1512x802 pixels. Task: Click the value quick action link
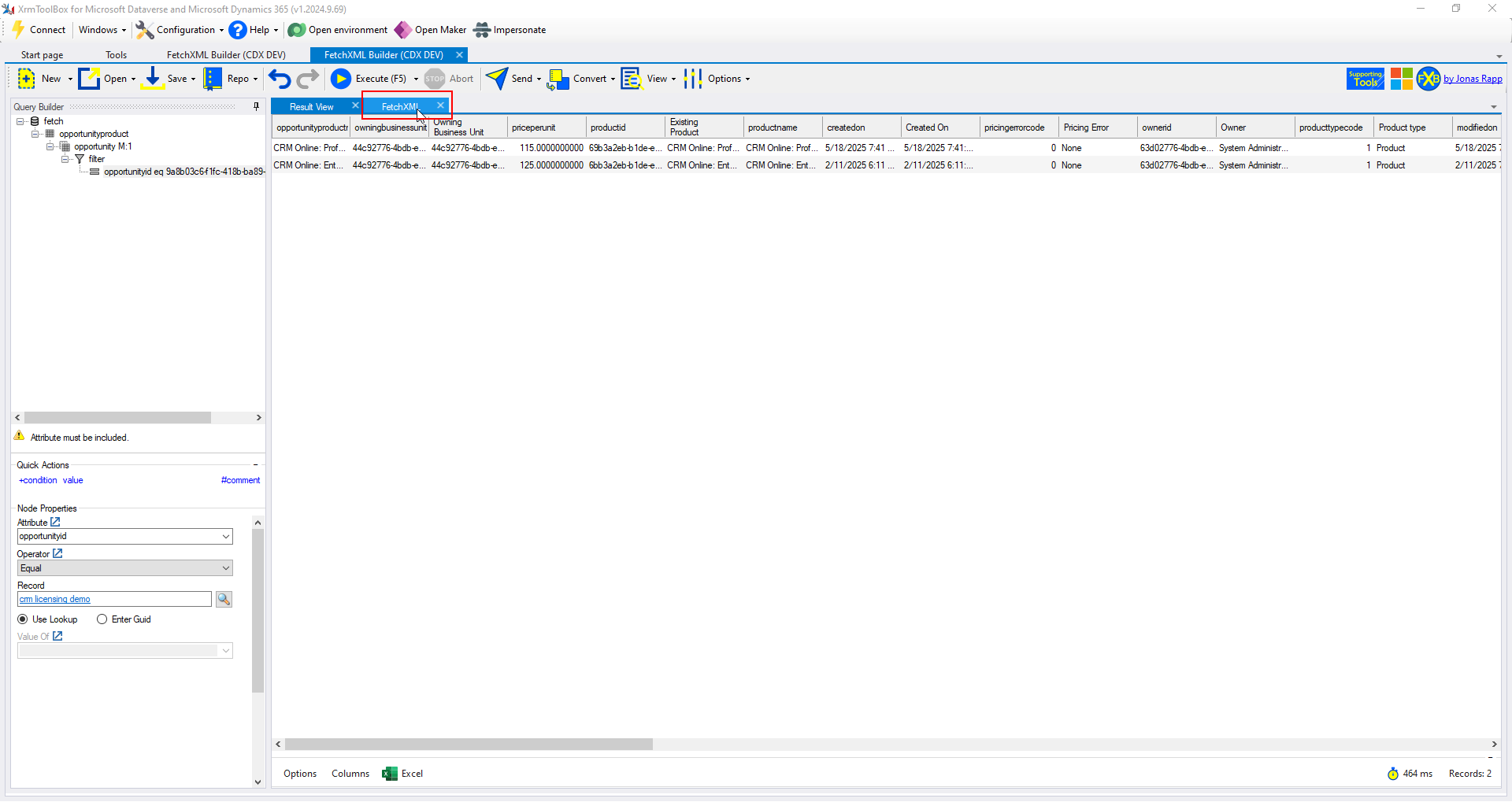73,480
